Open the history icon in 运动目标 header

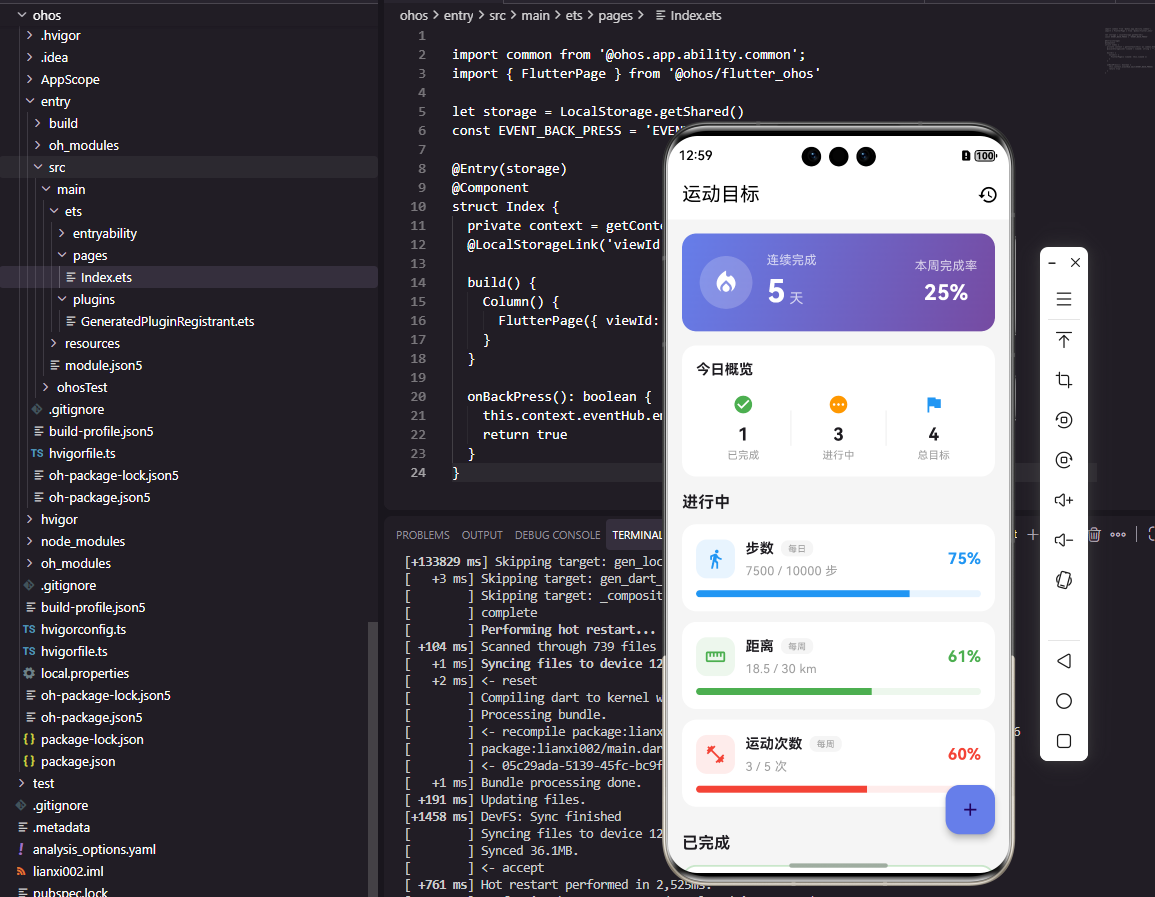click(x=987, y=194)
